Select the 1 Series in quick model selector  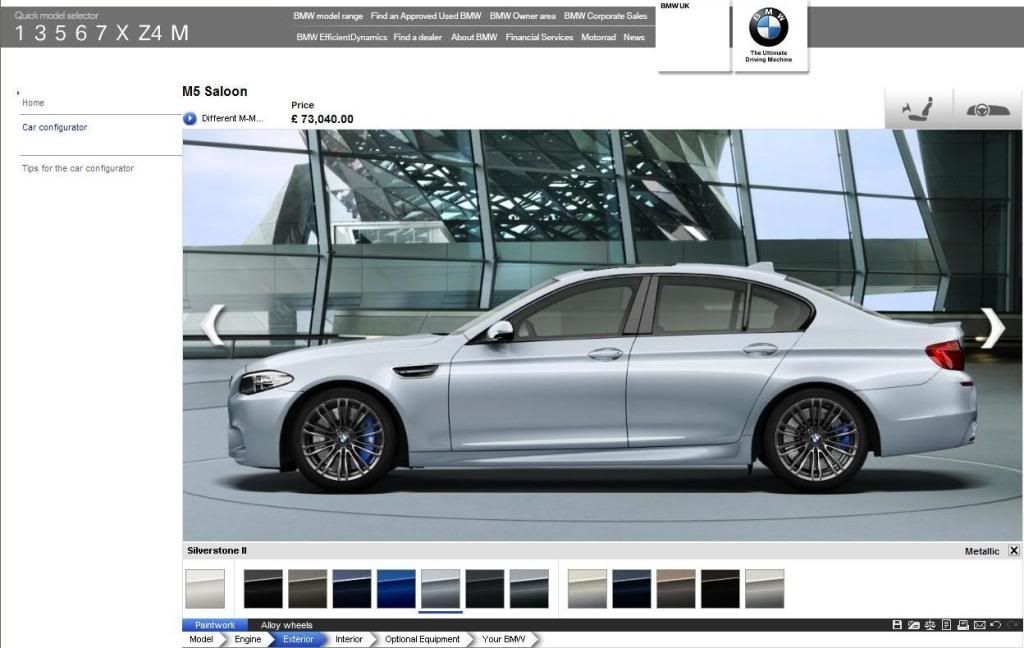(19, 33)
